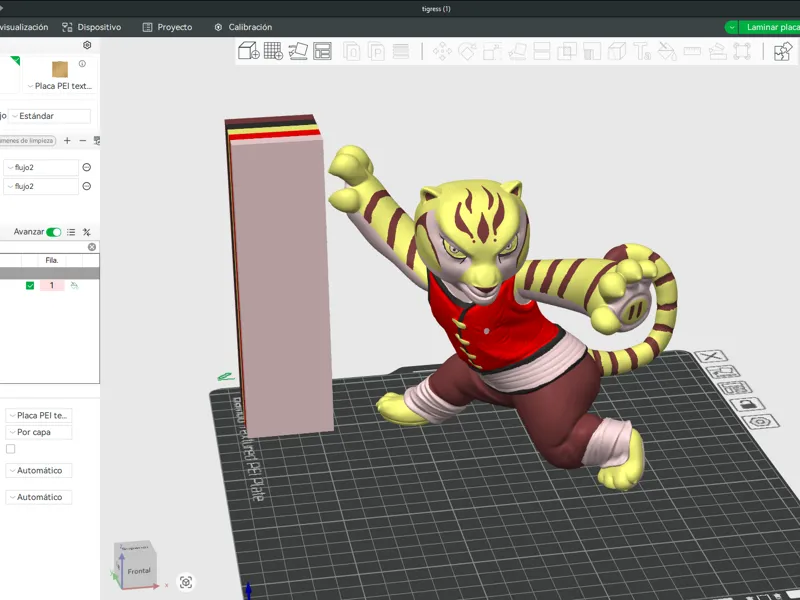Select the Cut tool in toolbar

click(x=541, y=52)
